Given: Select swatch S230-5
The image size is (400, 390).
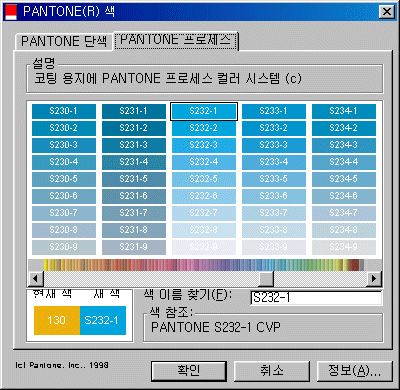Looking at the screenshot, I should coord(64,179).
